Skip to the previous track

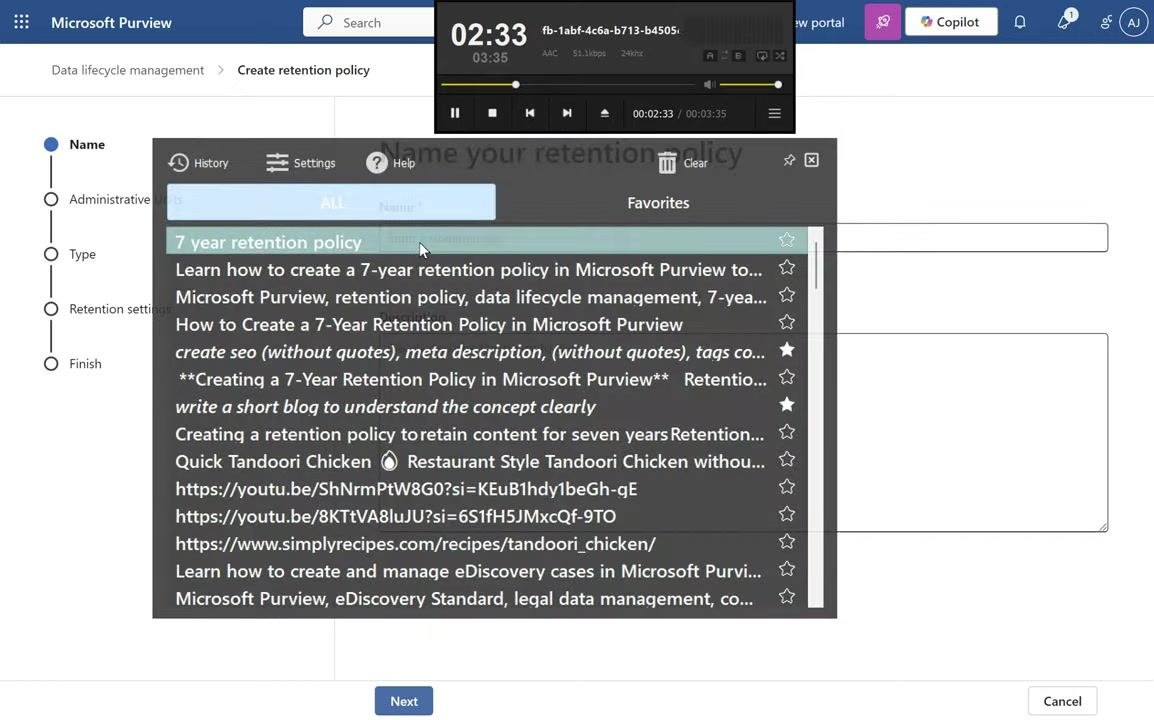(529, 113)
